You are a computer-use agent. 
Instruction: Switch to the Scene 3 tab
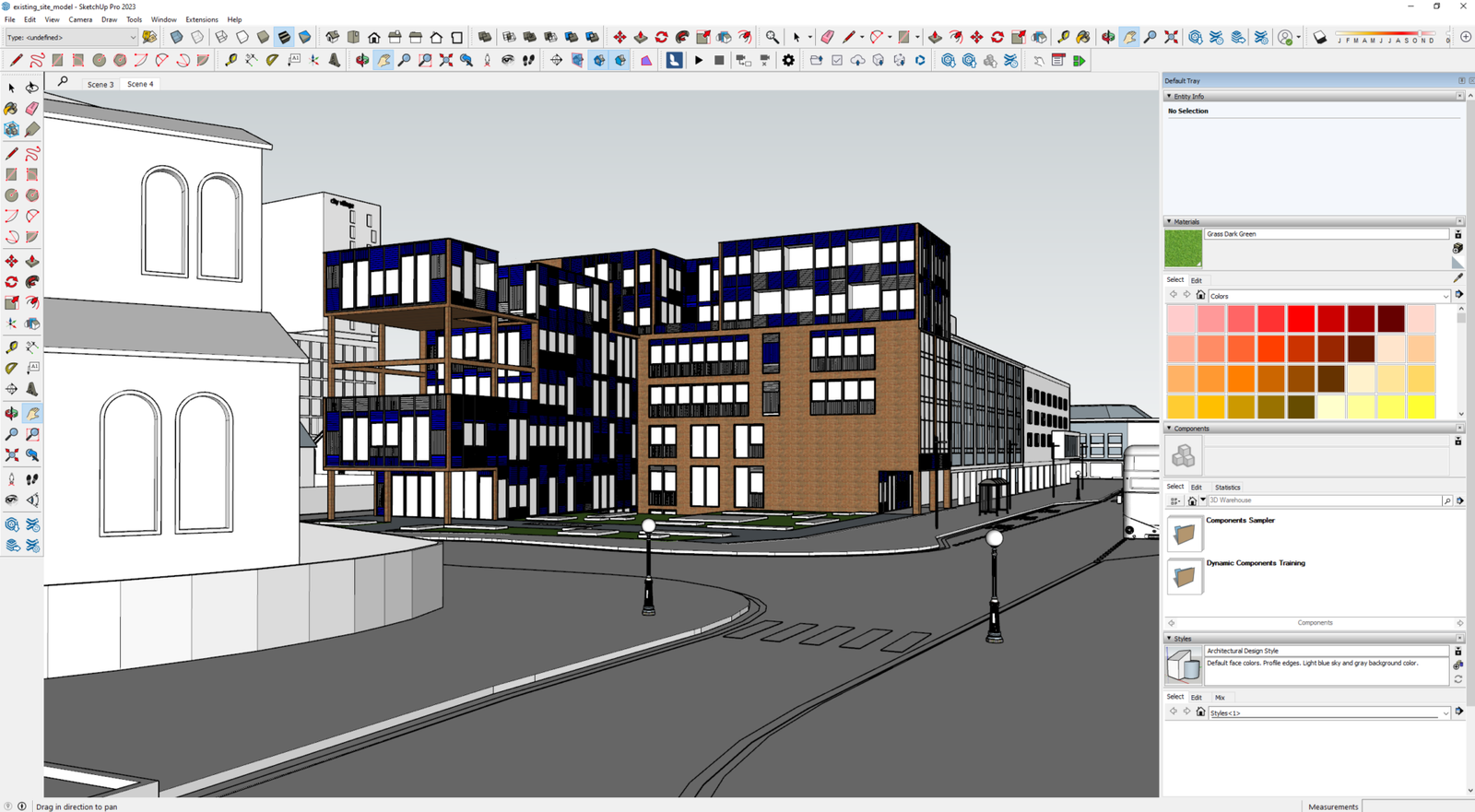[x=100, y=84]
